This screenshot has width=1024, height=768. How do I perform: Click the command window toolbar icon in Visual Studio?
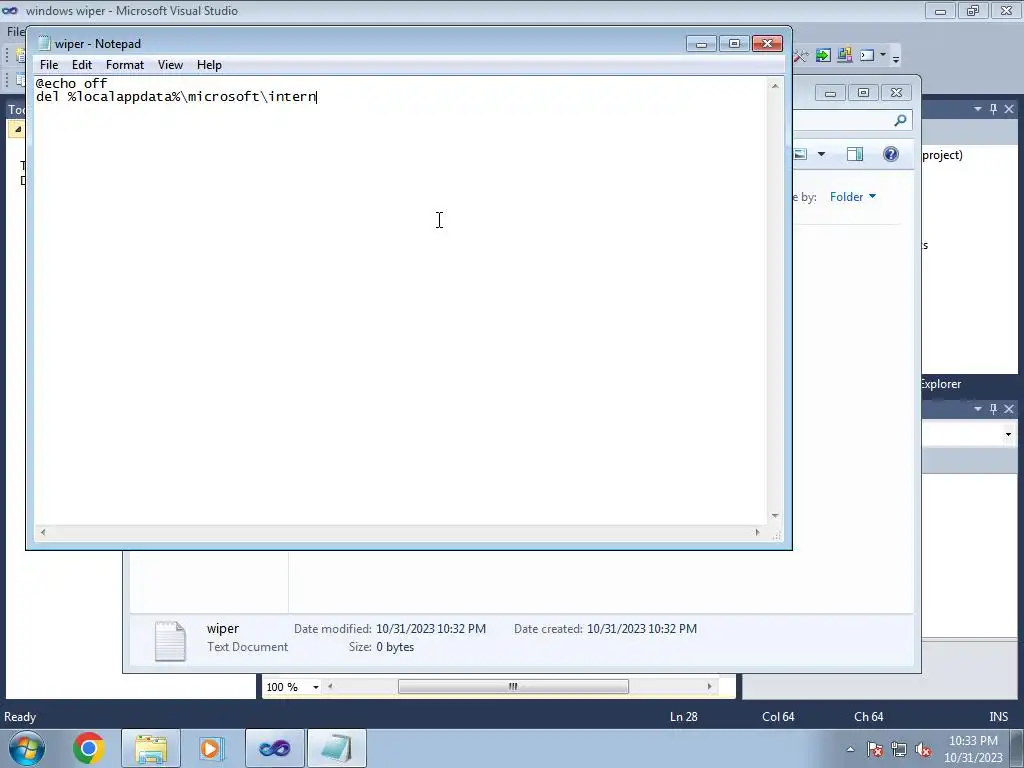click(867, 56)
